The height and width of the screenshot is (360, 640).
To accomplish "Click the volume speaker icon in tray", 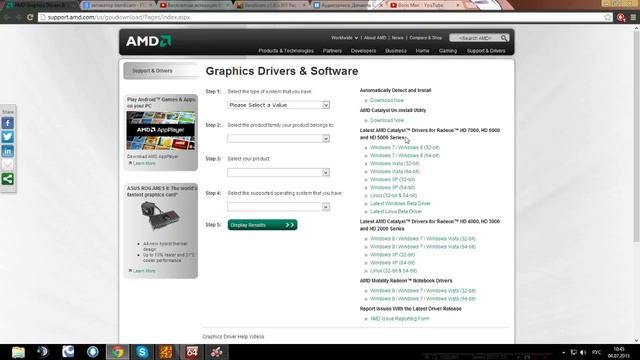I will click(583, 352).
